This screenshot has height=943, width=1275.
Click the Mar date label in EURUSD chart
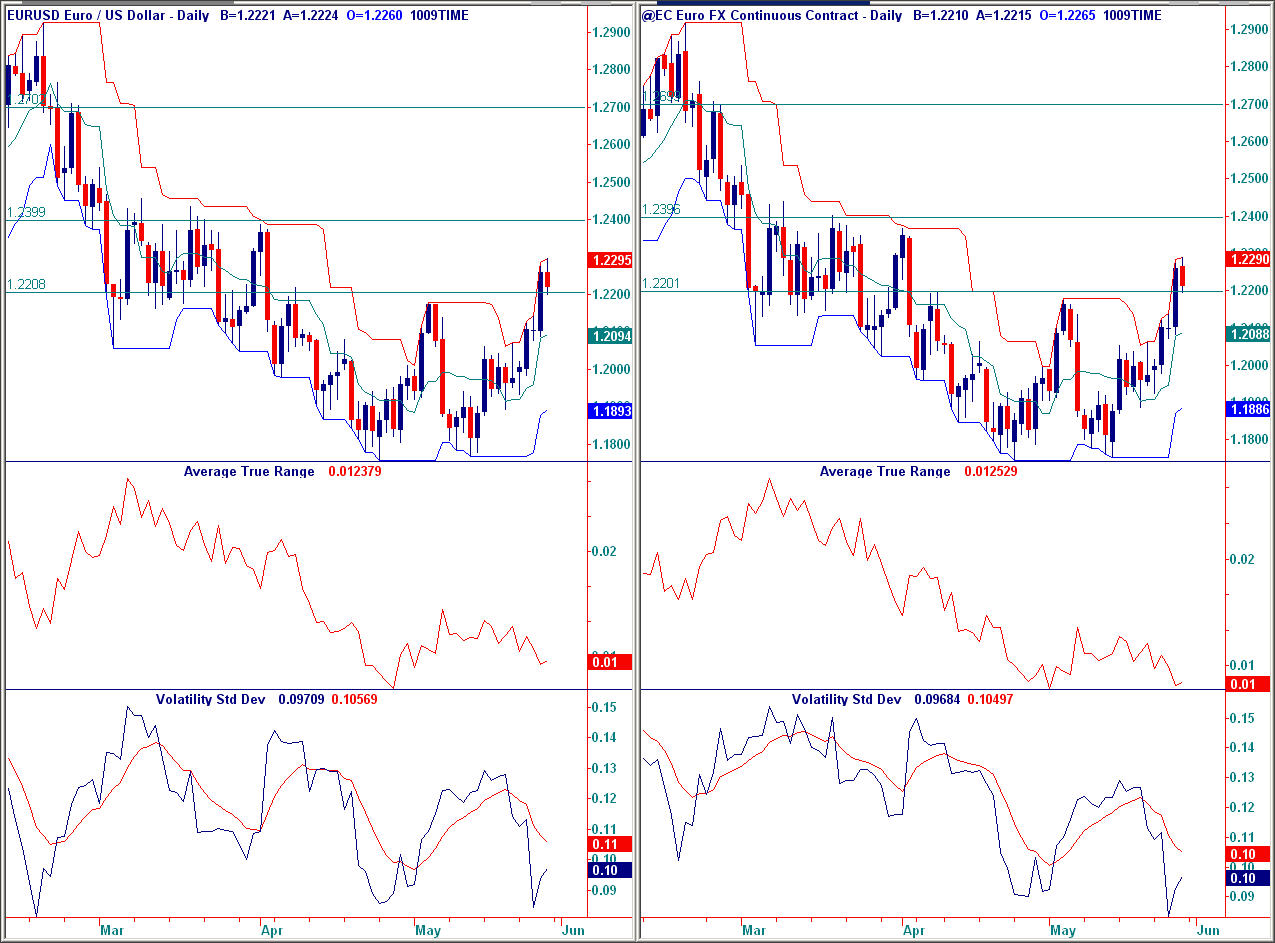[111, 930]
